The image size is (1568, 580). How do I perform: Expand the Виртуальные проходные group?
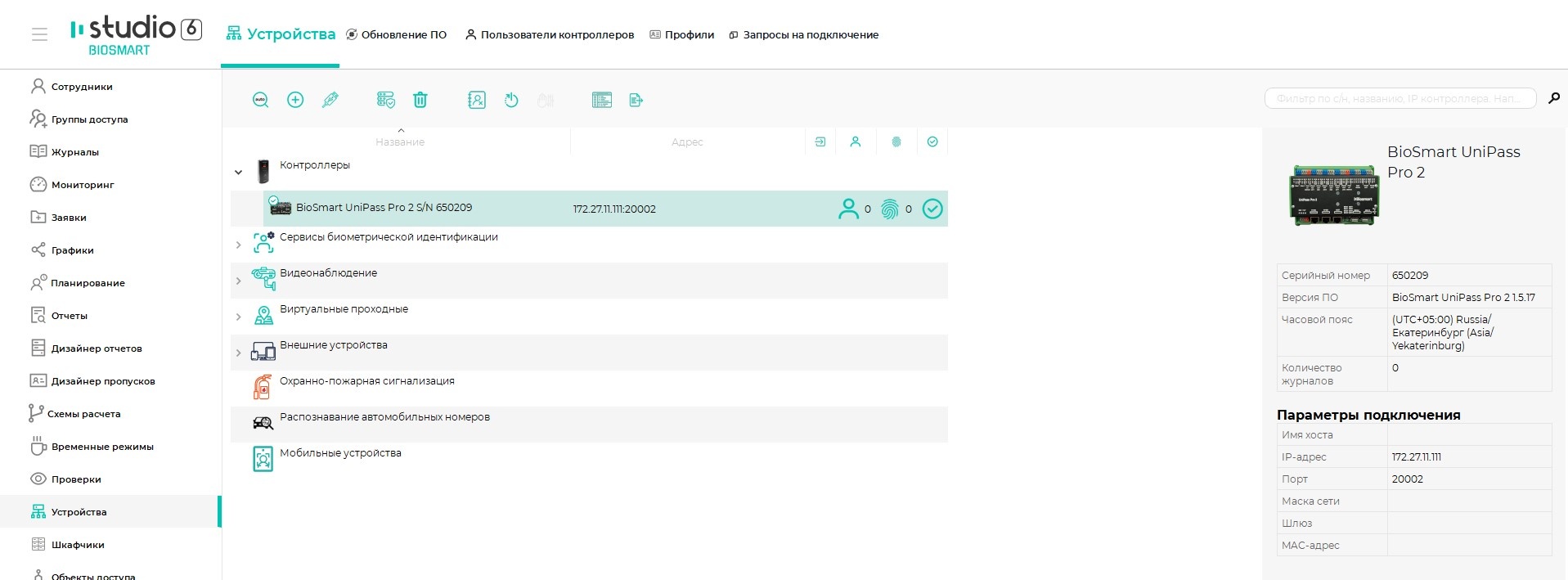coord(238,317)
